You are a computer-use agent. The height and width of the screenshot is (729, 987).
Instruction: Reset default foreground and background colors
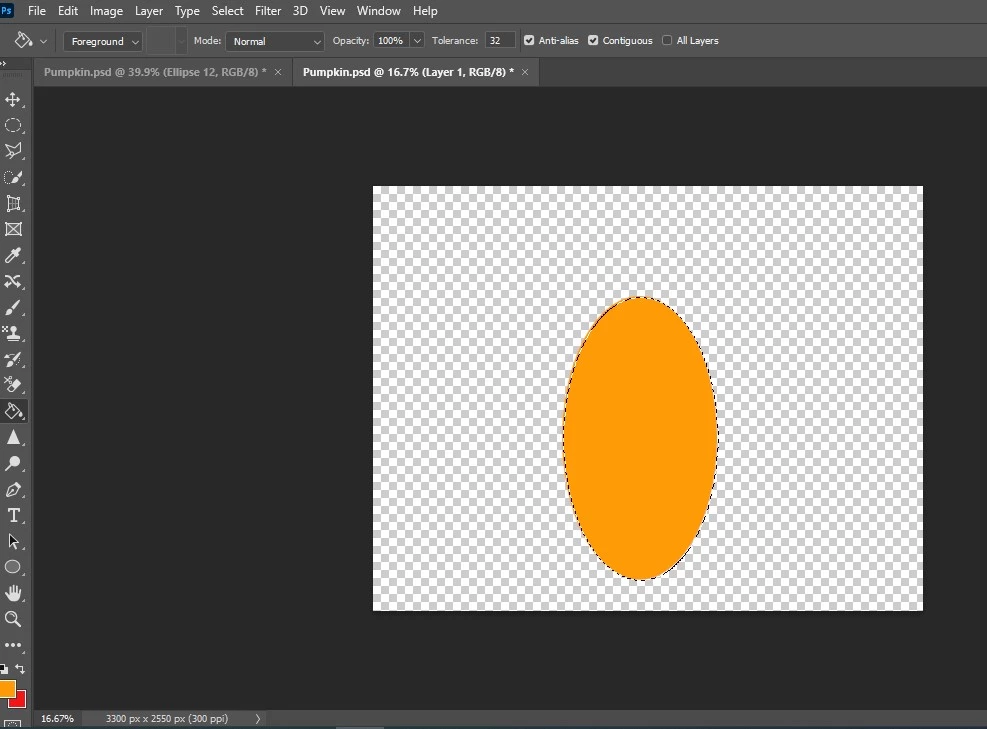pyautogui.click(x=4, y=669)
